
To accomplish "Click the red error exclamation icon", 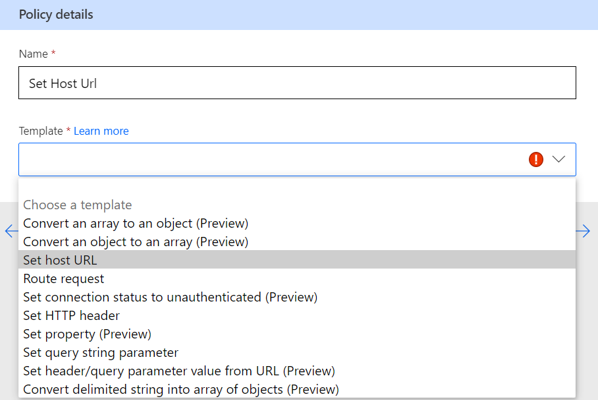I will point(536,159).
